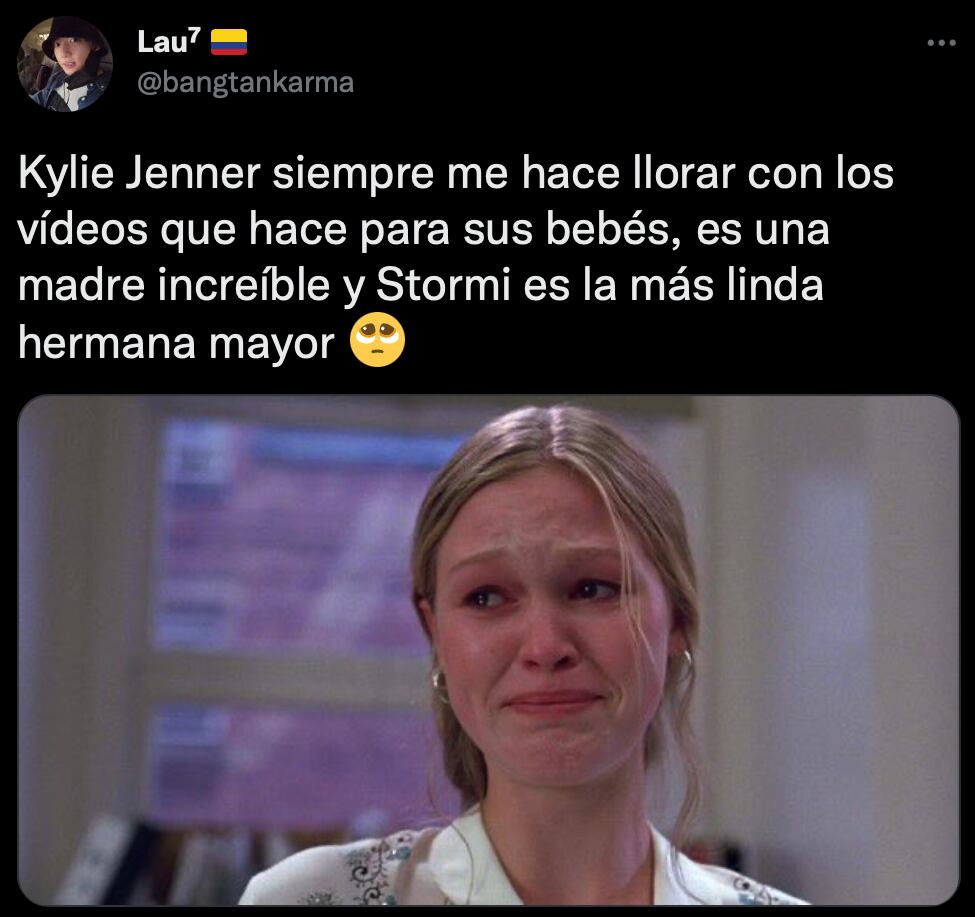Click the phrase 'hermana mayor' in the tweet

pyautogui.click(x=177, y=343)
